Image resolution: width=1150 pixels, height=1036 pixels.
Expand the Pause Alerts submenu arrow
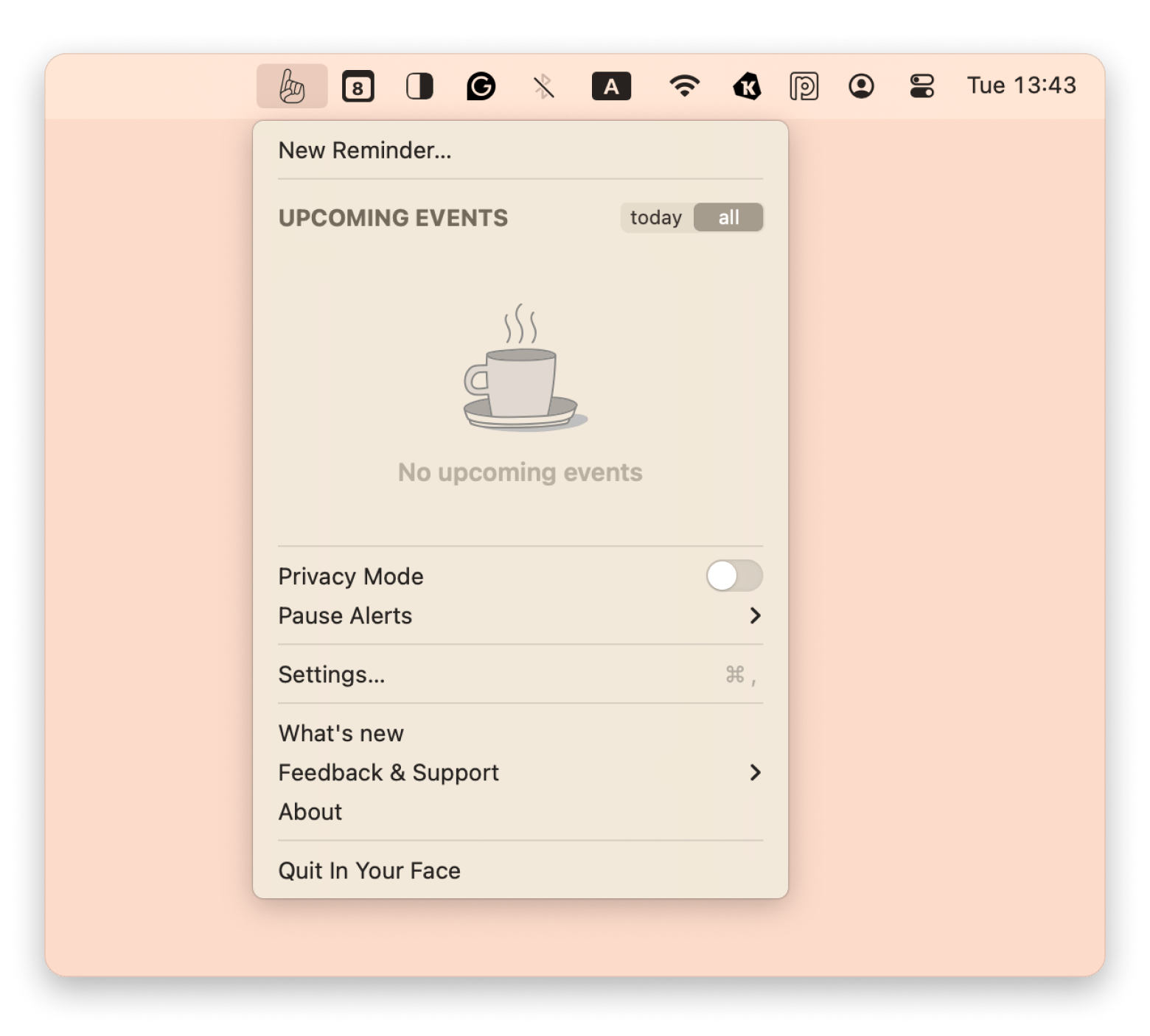pos(755,615)
